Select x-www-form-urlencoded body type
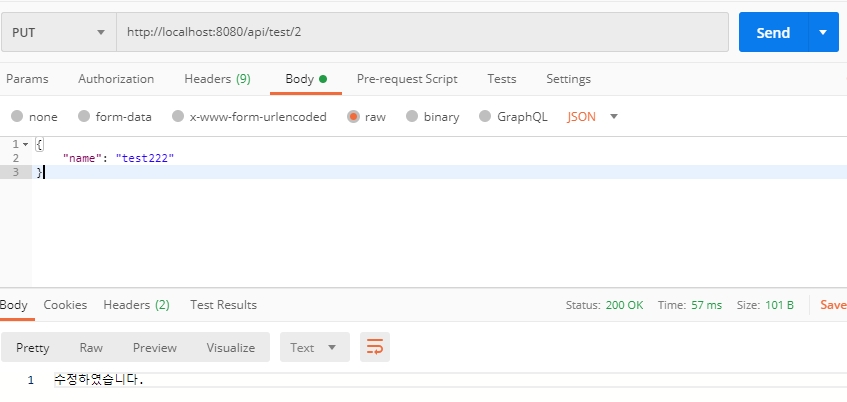This screenshot has width=847, height=402. click(249, 117)
